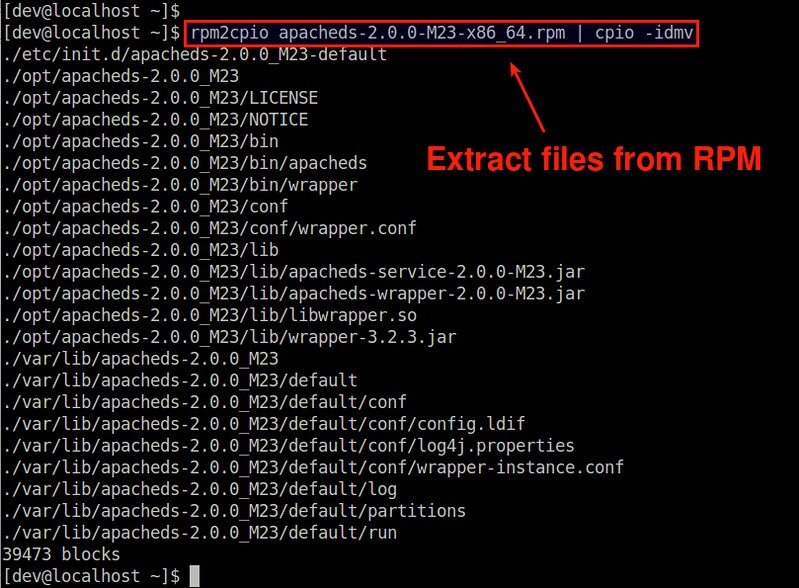Click the NOTICE file path line
The image size is (799, 588).
(155, 119)
